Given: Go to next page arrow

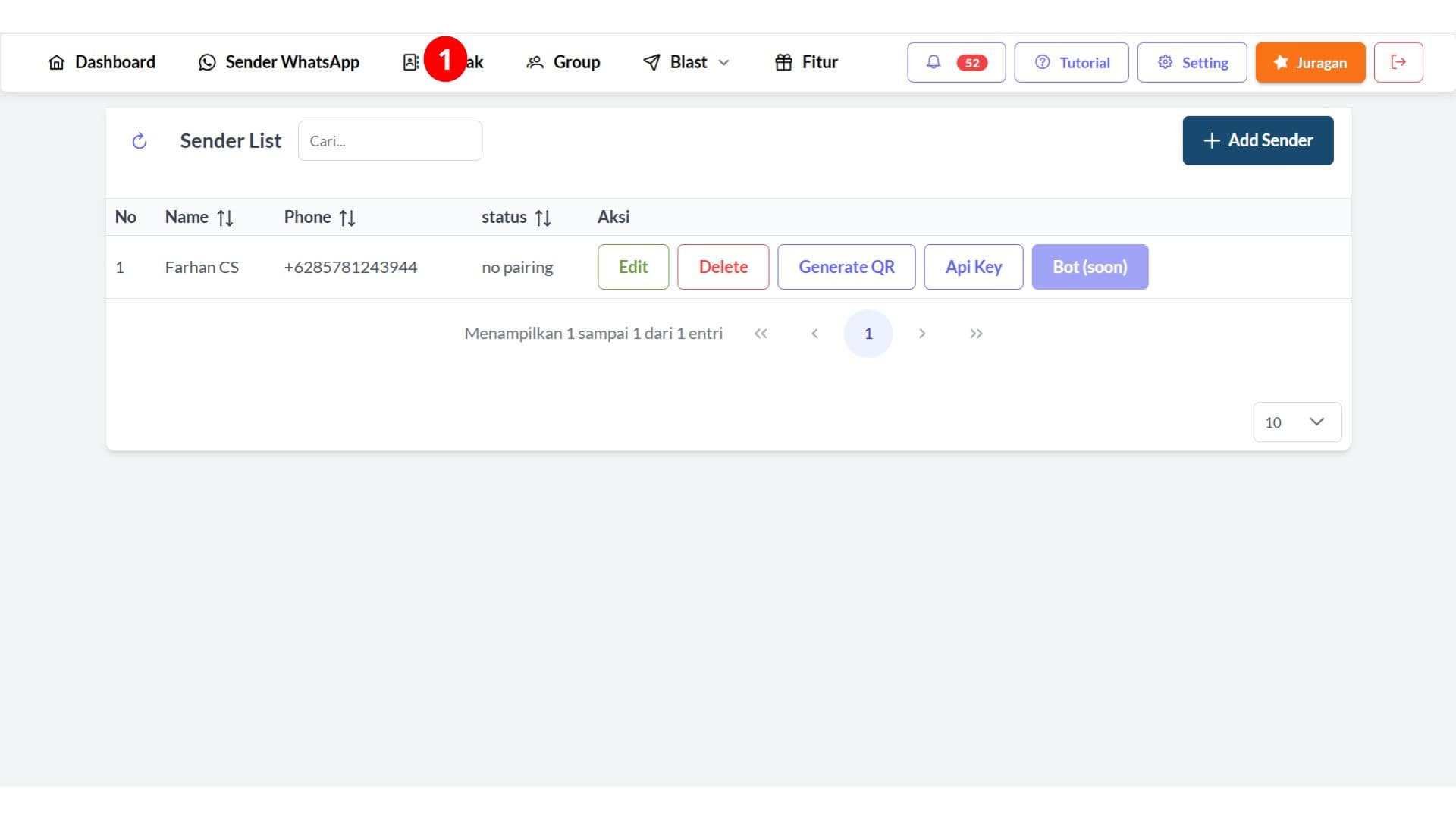Looking at the screenshot, I should [x=922, y=334].
